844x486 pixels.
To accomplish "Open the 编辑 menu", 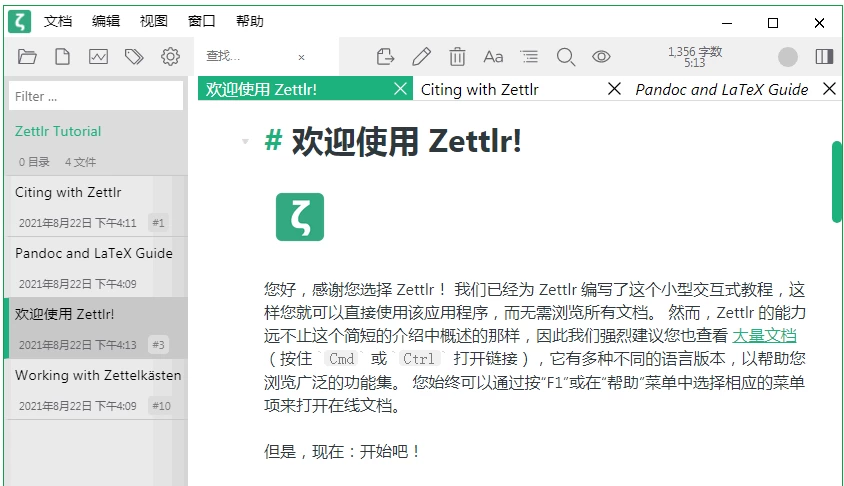I will click(x=106, y=21).
